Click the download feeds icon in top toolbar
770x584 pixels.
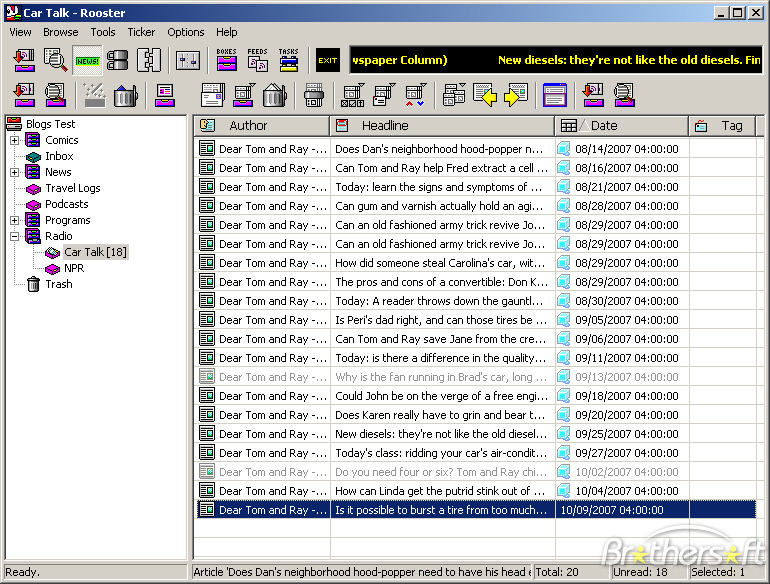(x=24, y=60)
